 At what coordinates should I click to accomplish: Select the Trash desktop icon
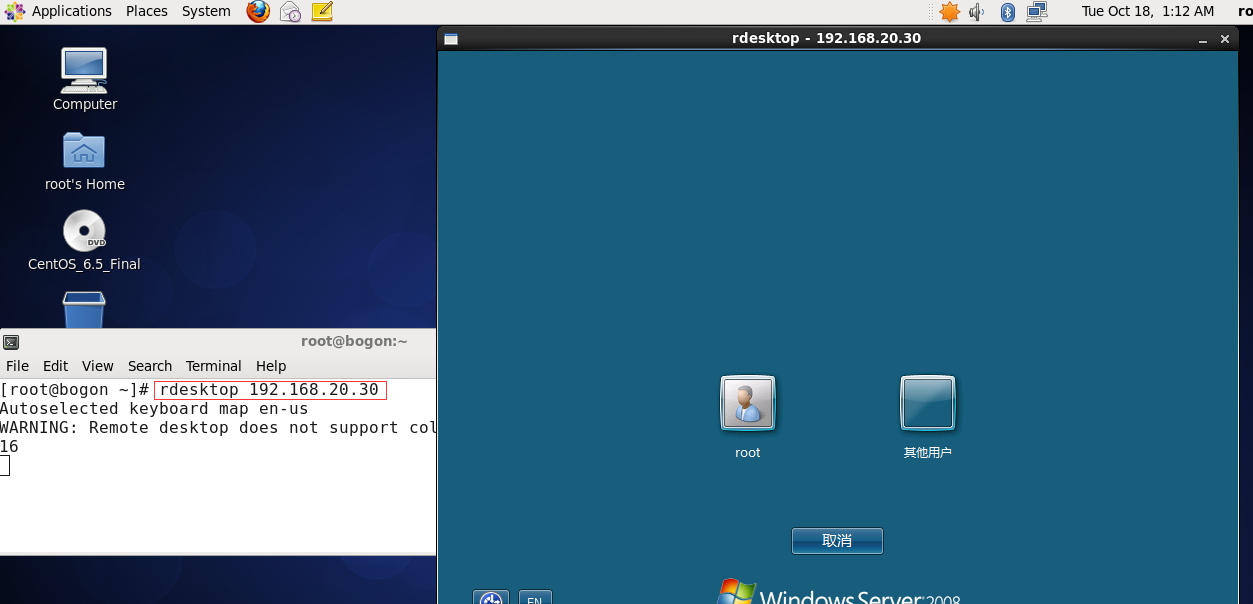click(x=84, y=309)
